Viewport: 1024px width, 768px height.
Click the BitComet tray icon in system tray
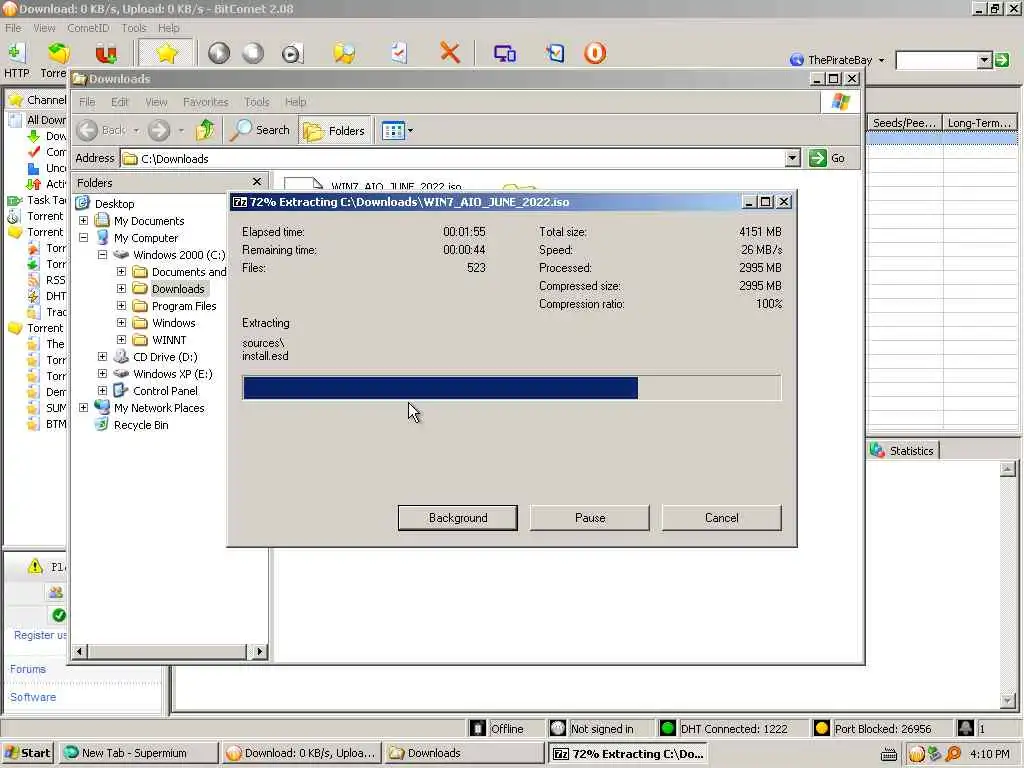click(x=916, y=754)
